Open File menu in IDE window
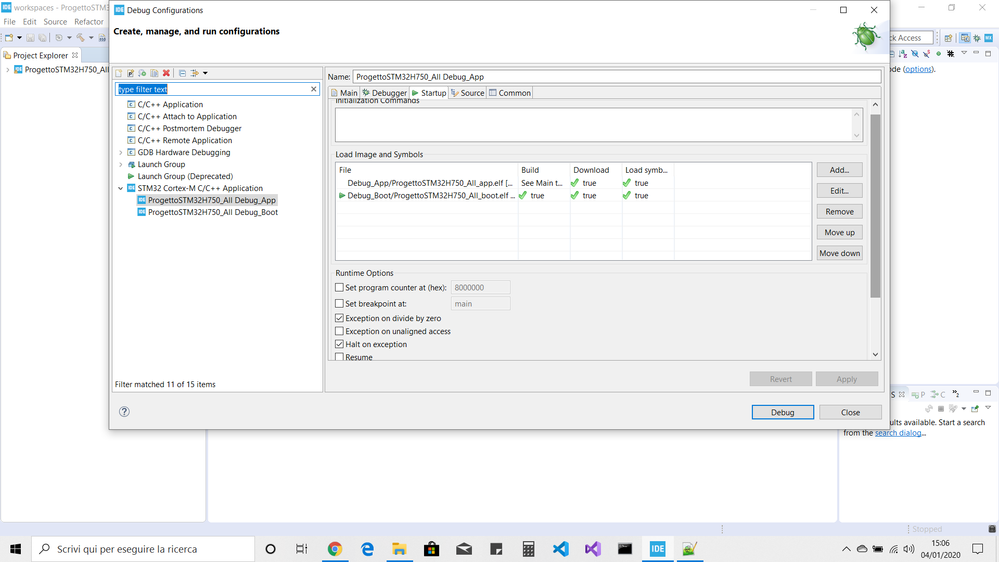This screenshot has height=562, width=999. [10, 22]
